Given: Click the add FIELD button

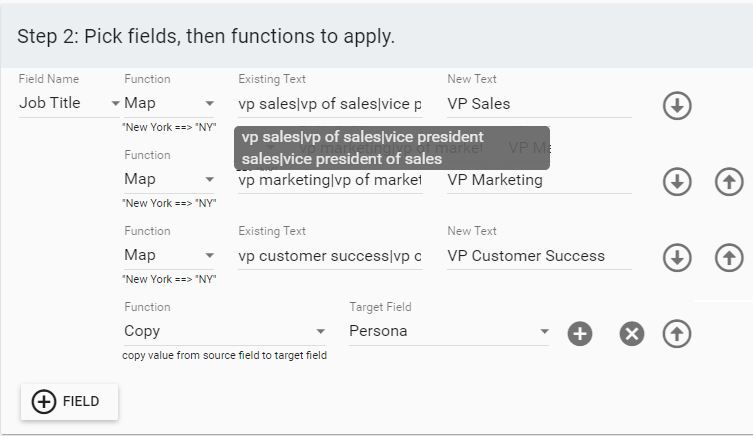Looking at the screenshot, I should pyautogui.click(x=69, y=401).
